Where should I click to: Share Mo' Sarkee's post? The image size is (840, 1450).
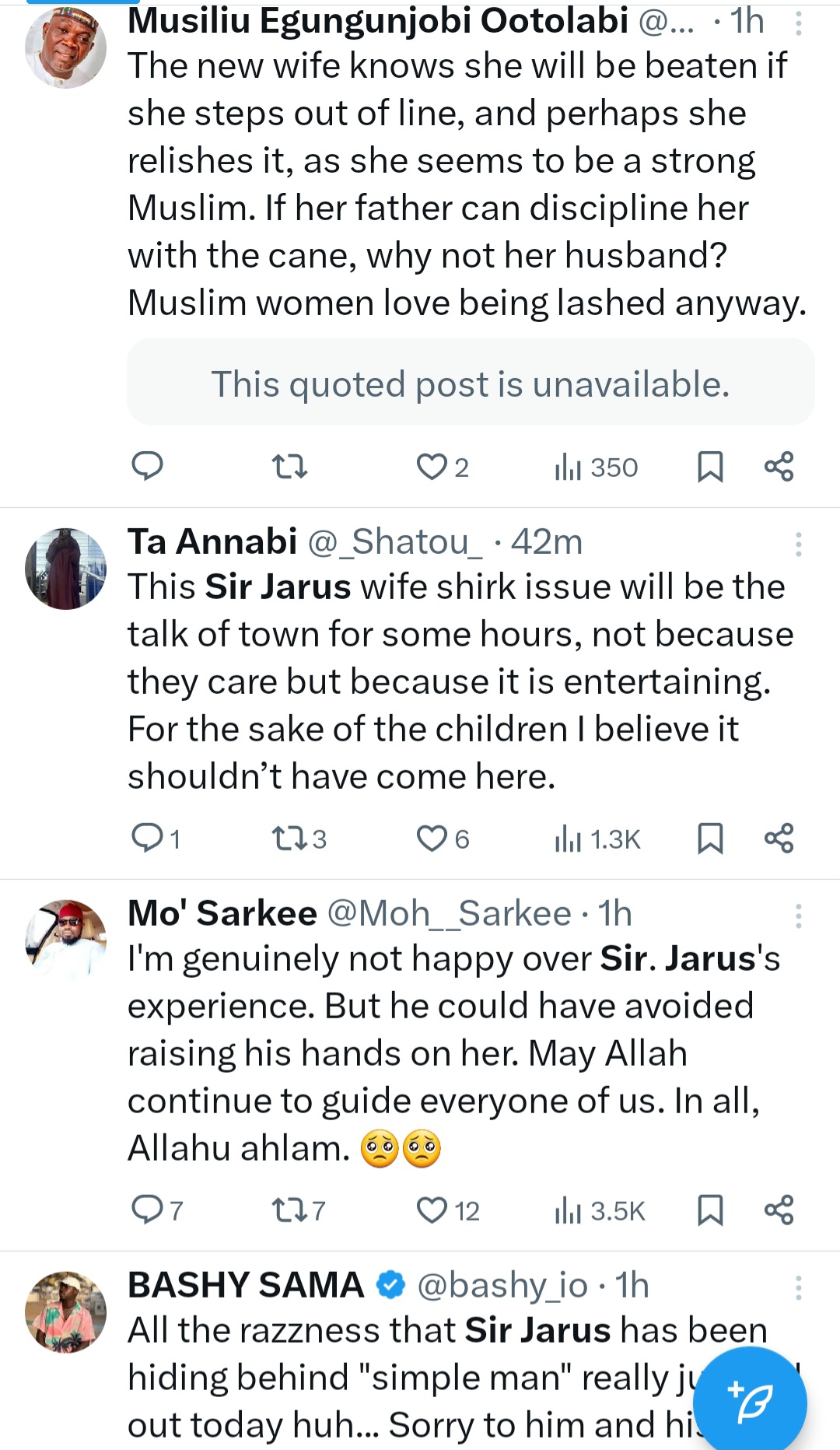tap(779, 1210)
